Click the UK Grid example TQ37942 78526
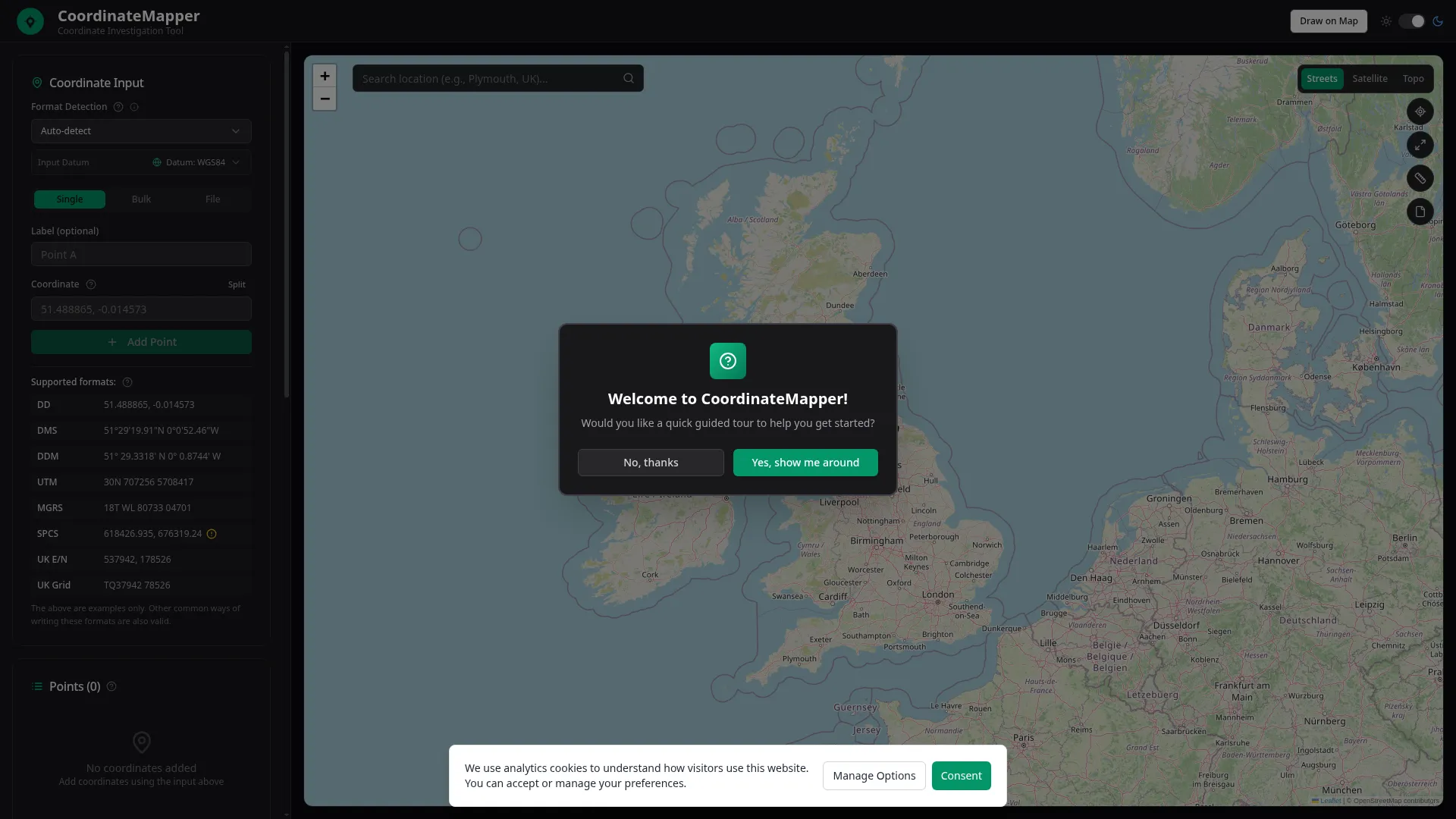The height and width of the screenshot is (819, 1456). 136,585
